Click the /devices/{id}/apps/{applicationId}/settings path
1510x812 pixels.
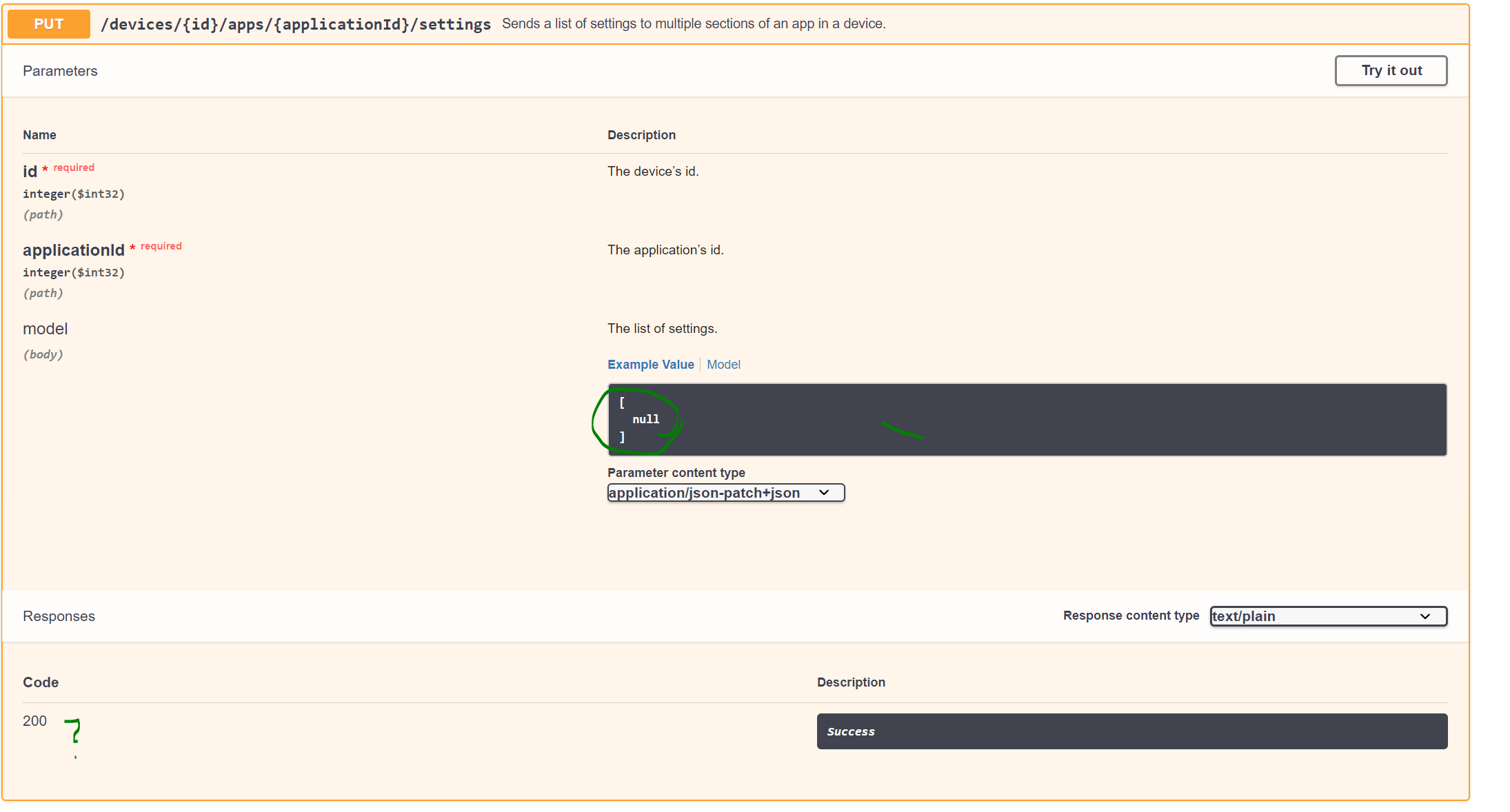tap(296, 24)
